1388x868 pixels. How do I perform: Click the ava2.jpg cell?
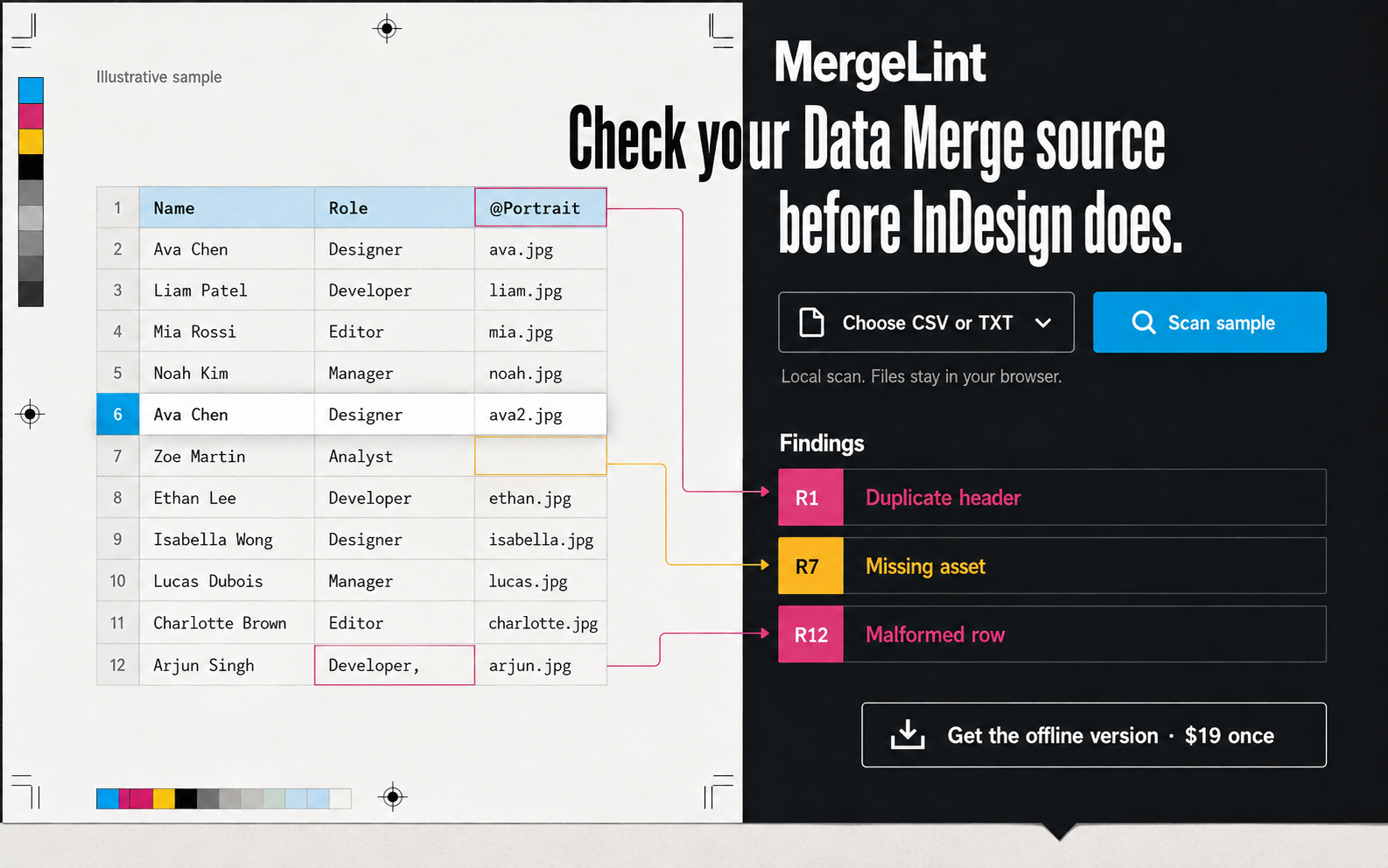541,414
